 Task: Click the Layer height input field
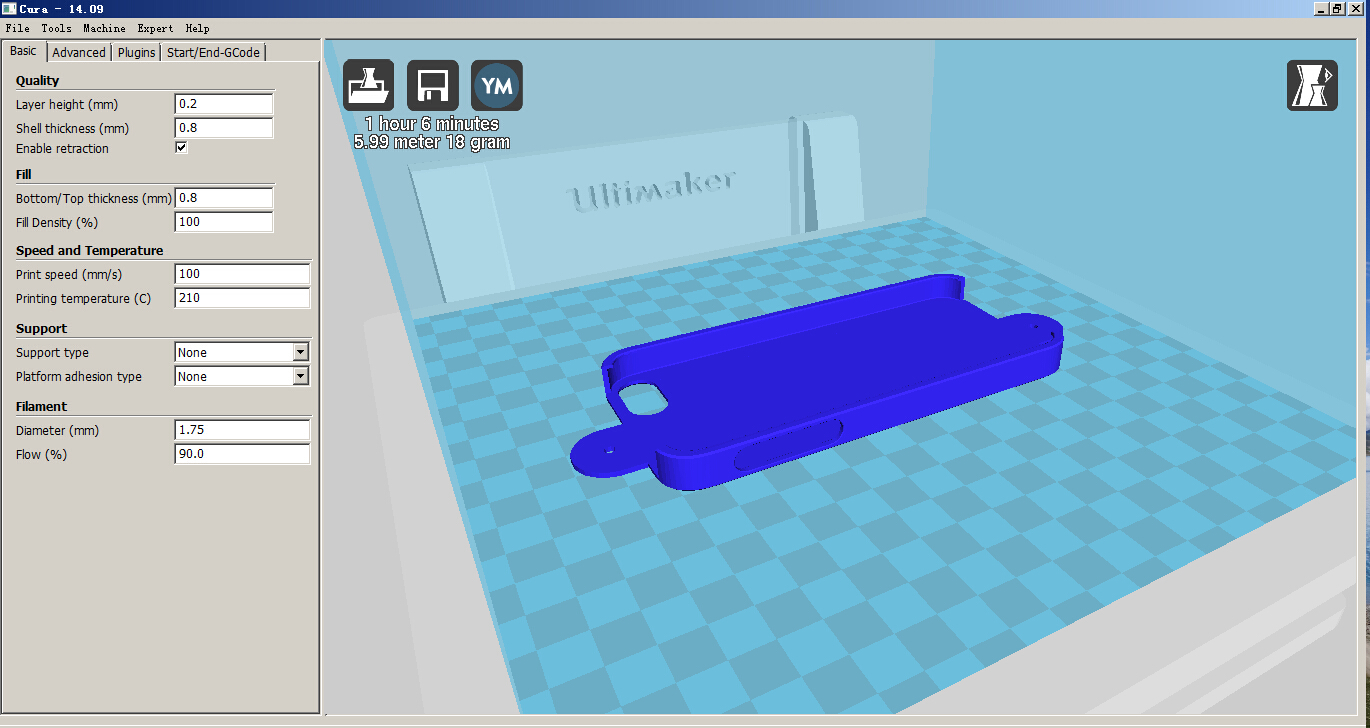[224, 104]
